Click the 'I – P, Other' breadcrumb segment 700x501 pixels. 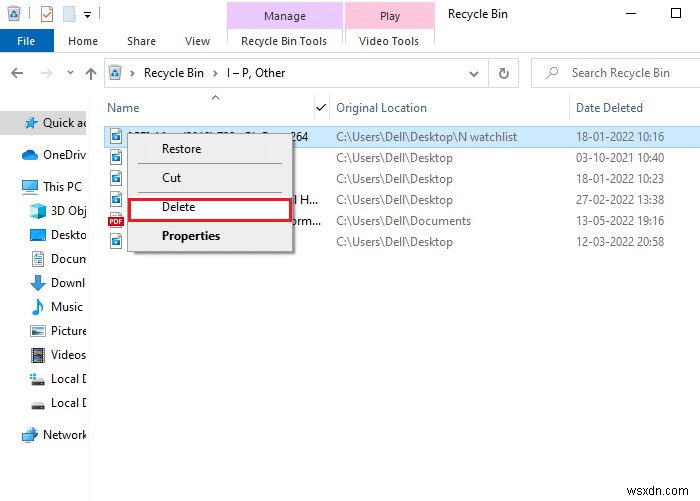[x=256, y=73]
